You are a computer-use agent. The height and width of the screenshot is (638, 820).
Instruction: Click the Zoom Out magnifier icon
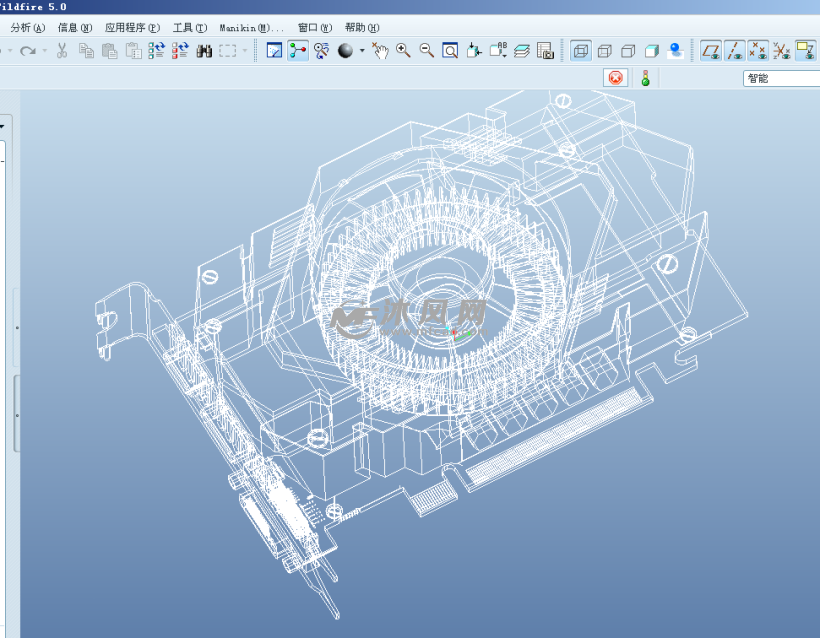point(426,50)
